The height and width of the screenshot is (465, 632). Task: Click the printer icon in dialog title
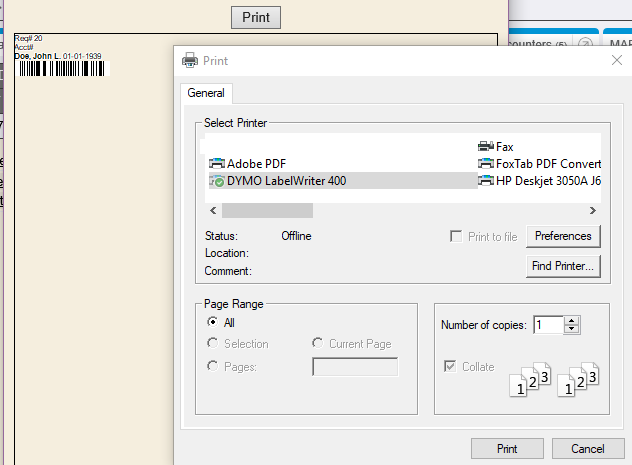click(x=190, y=60)
